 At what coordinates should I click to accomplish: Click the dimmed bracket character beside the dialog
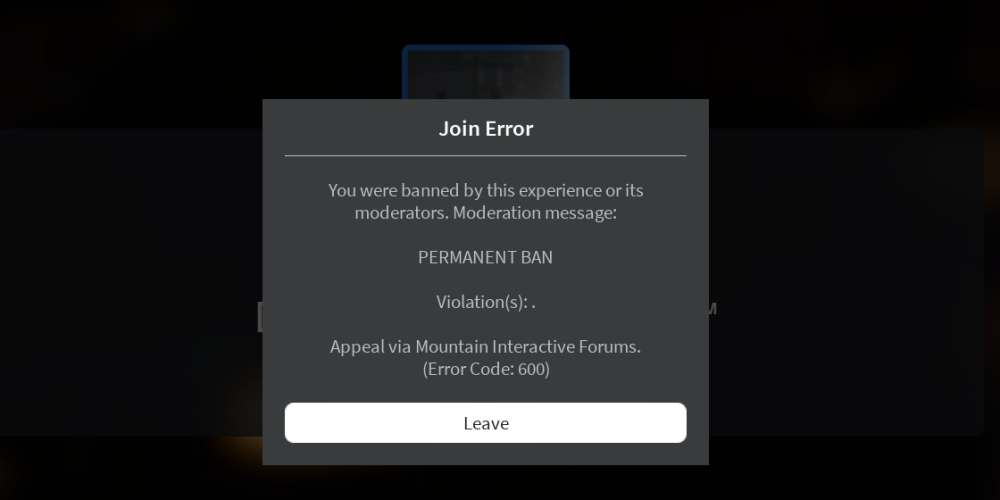coord(260,317)
